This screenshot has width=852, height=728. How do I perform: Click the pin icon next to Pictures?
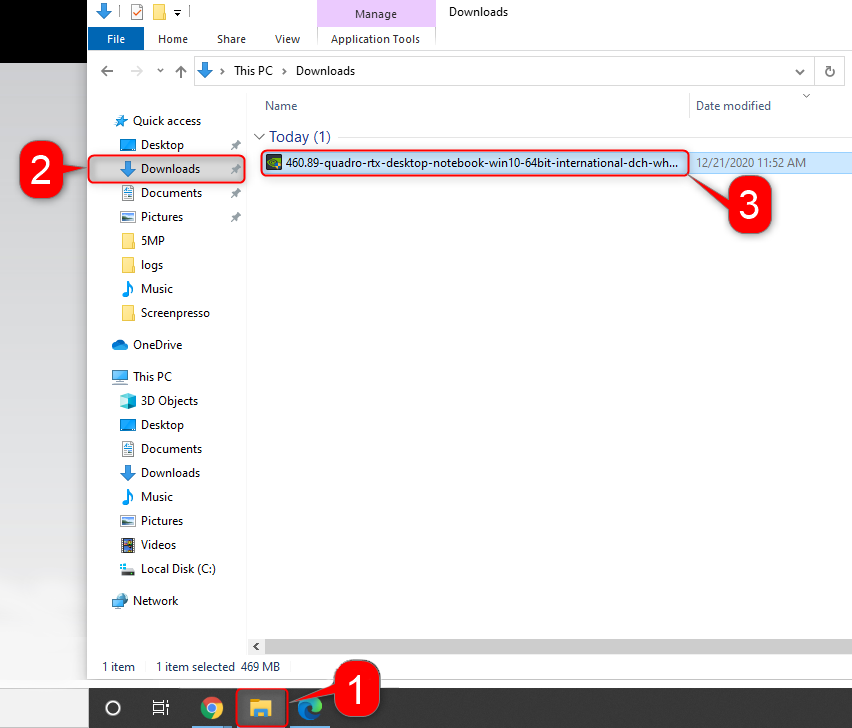click(235, 217)
